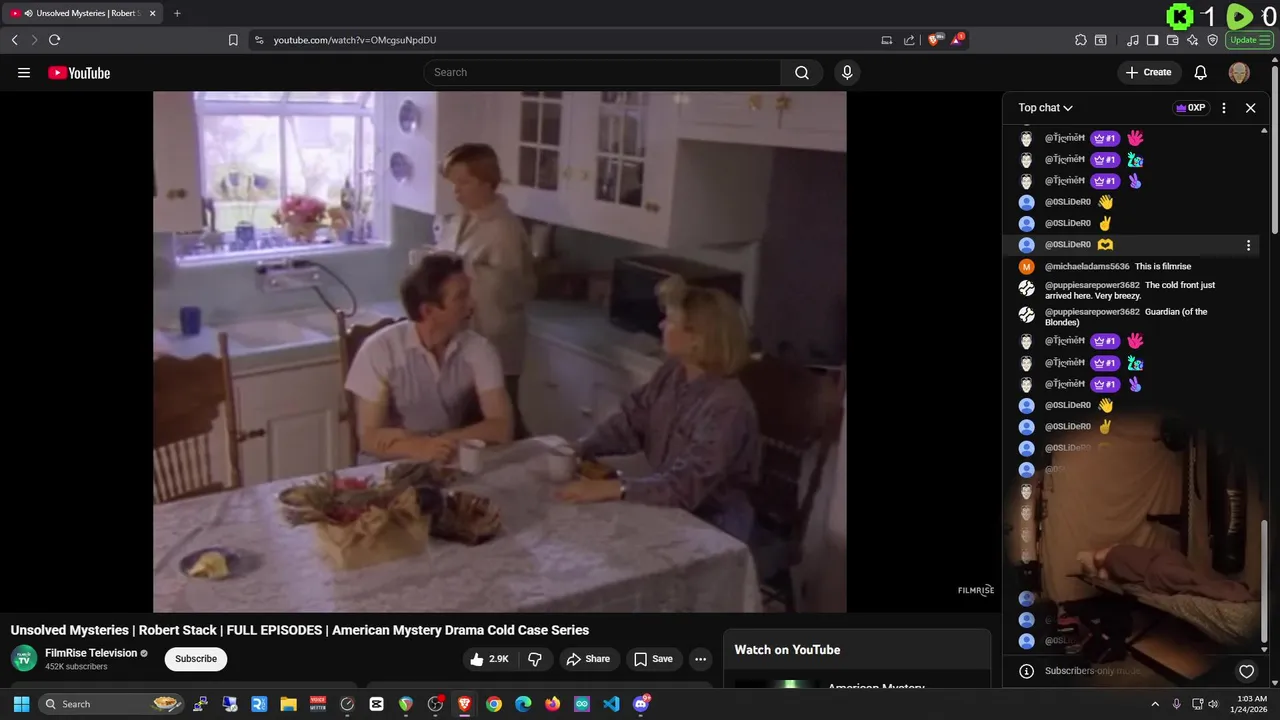Open the browser extensions puzzle icon
1280x720 pixels.
(x=1081, y=40)
